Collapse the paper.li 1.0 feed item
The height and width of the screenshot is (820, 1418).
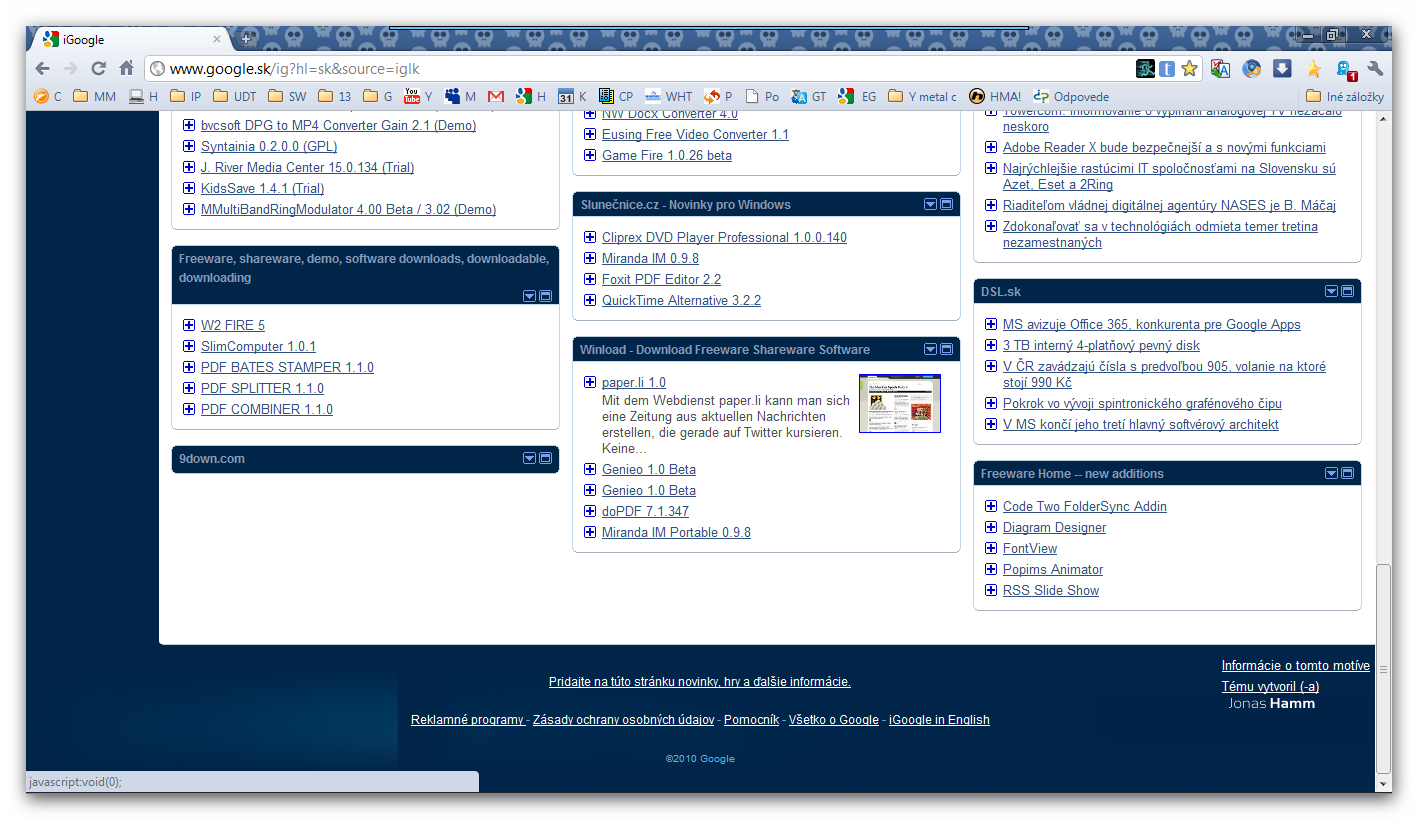click(x=590, y=382)
